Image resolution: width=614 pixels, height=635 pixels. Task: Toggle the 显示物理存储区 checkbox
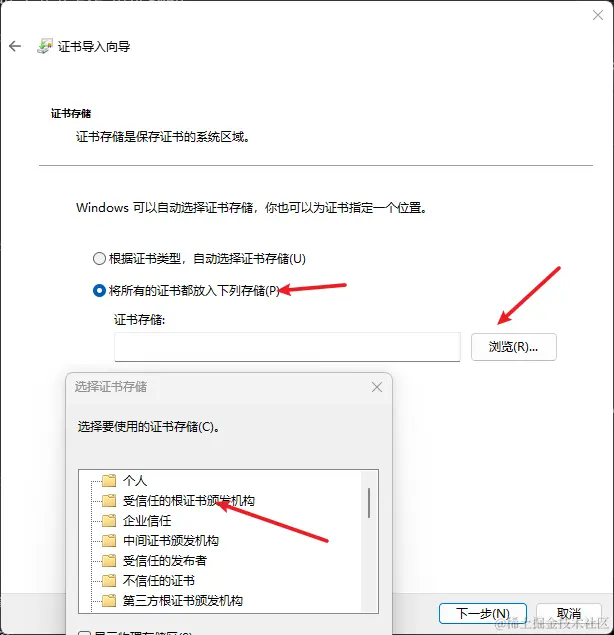[x=84, y=633]
